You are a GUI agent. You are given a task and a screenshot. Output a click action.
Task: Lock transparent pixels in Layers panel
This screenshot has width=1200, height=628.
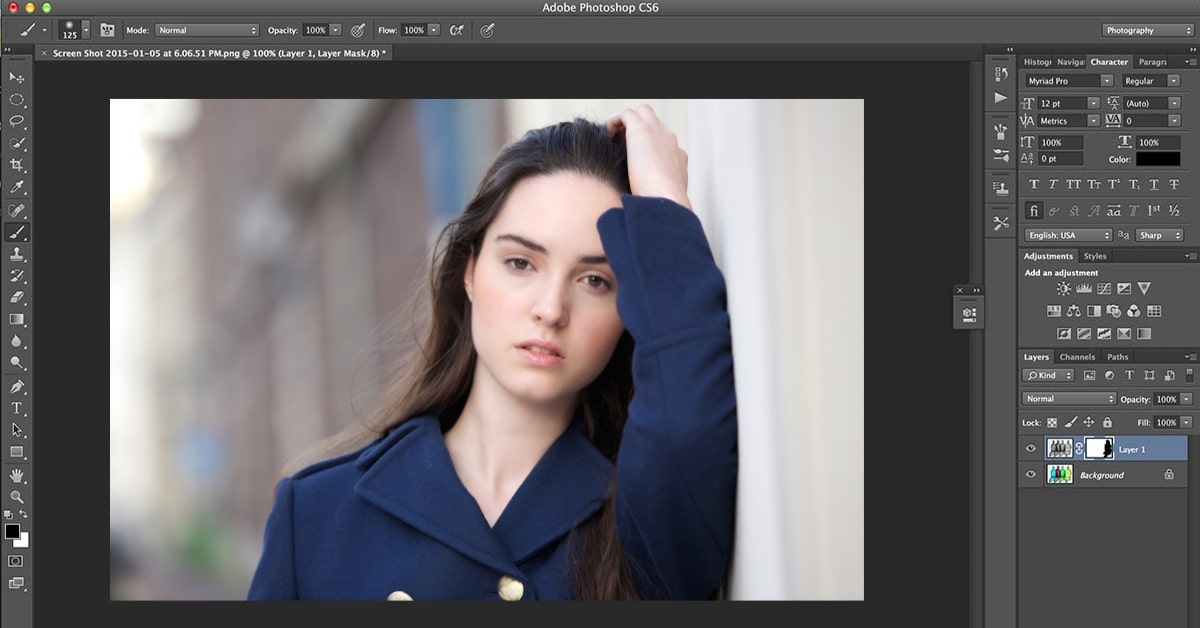click(x=1052, y=423)
